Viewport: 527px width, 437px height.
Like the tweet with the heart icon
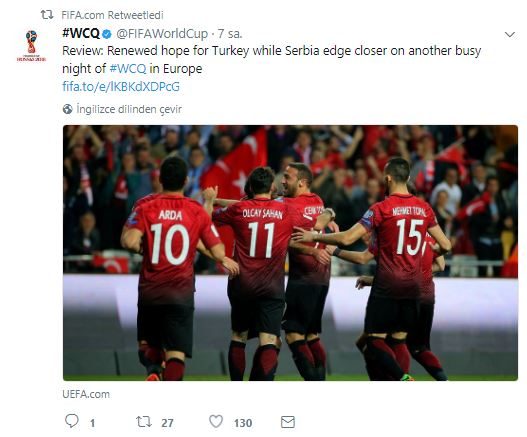(x=216, y=422)
